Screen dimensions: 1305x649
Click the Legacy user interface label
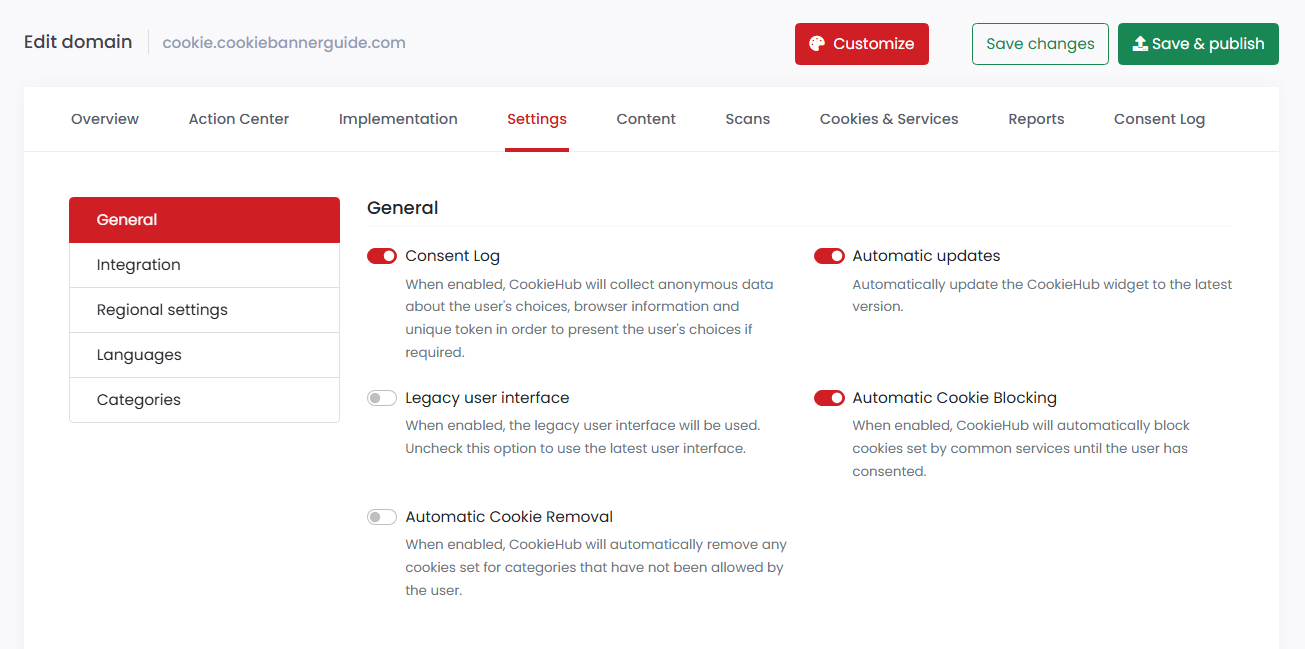[487, 398]
